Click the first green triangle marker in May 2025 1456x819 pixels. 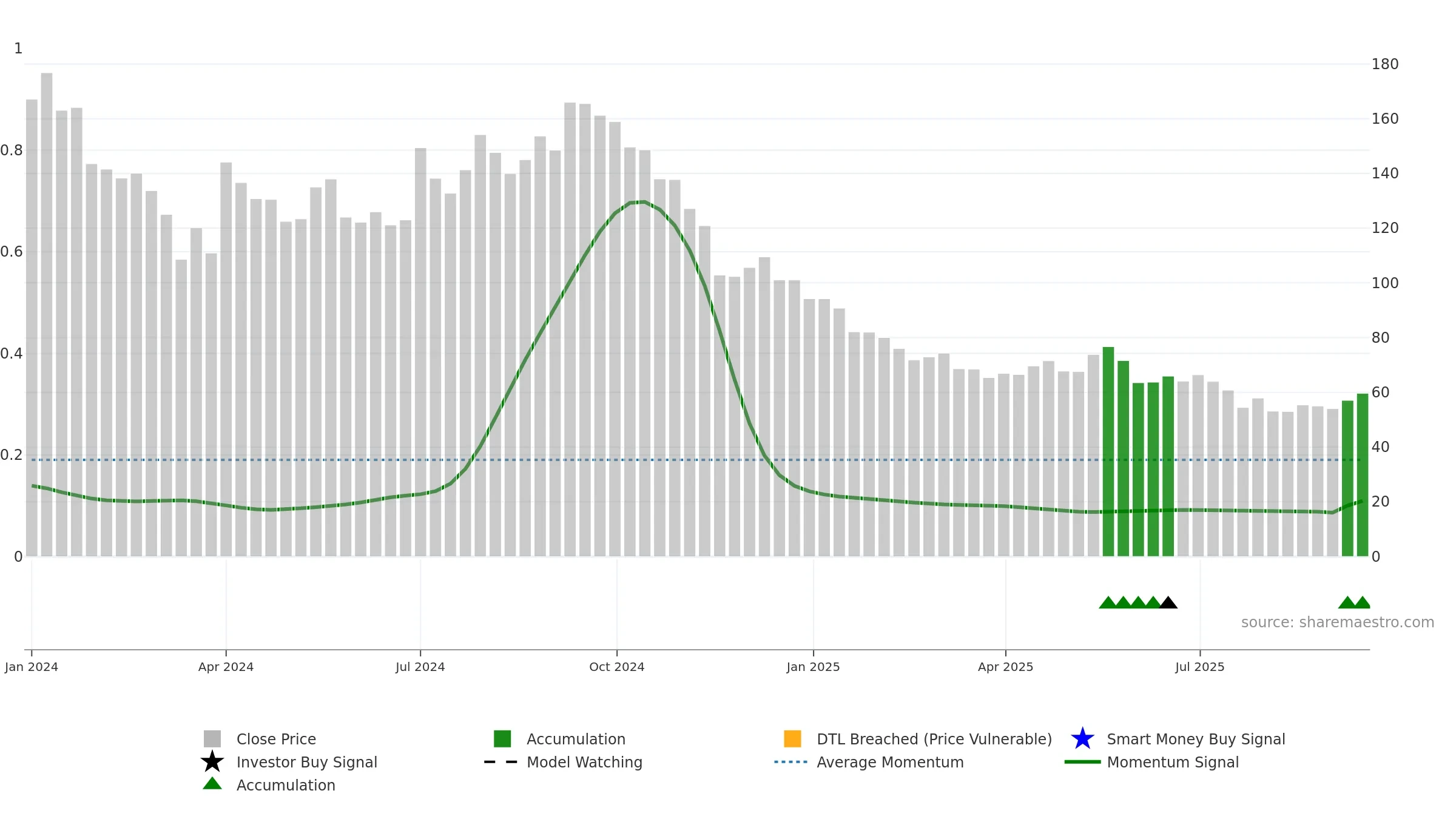click(1108, 602)
